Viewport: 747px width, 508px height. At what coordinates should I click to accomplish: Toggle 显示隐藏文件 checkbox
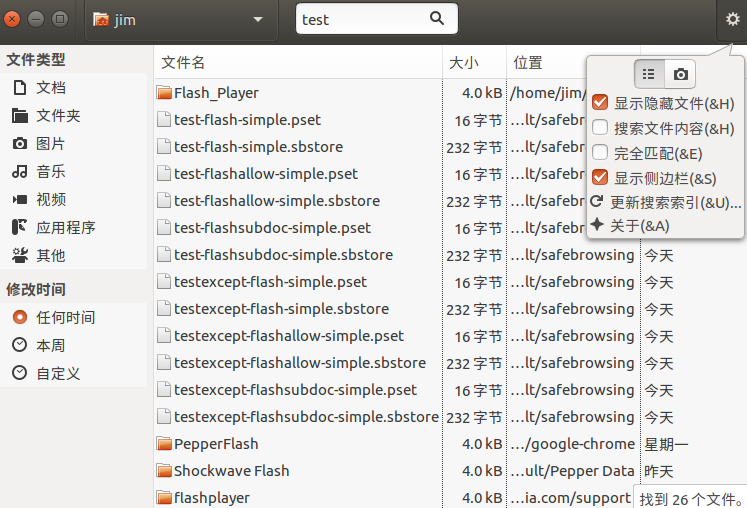pos(600,102)
